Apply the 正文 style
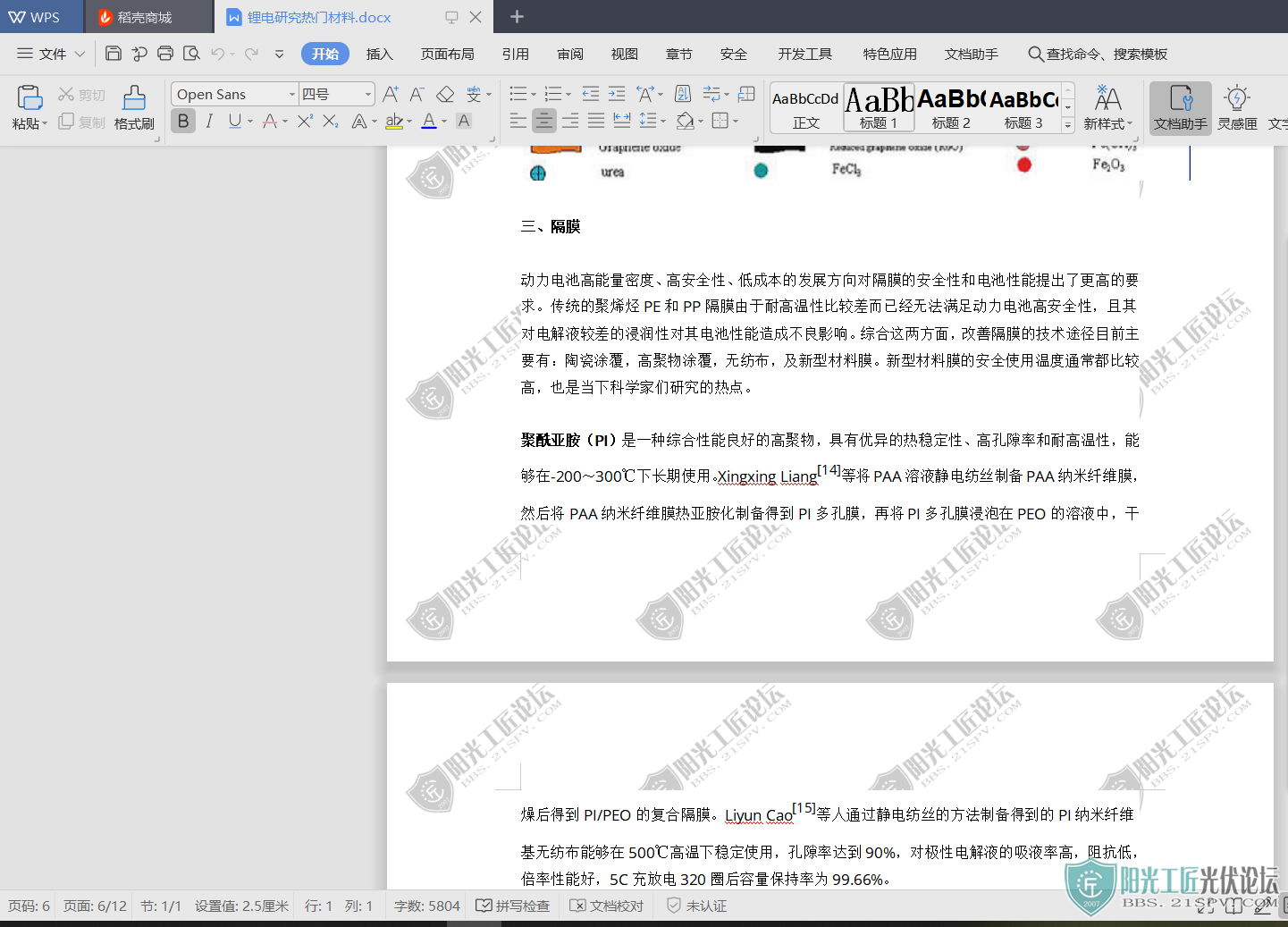The height and width of the screenshot is (927, 1288). click(805, 109)
